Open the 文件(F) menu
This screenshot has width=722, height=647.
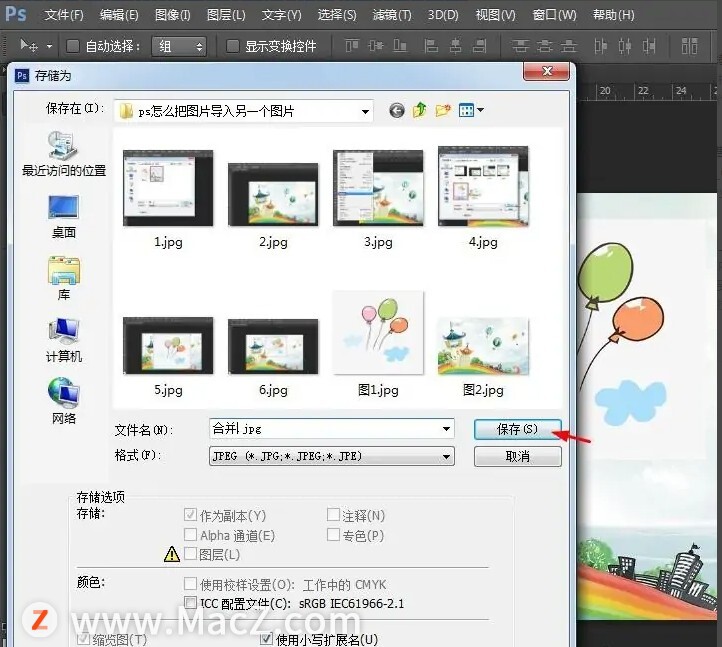(x=64, y=15)
